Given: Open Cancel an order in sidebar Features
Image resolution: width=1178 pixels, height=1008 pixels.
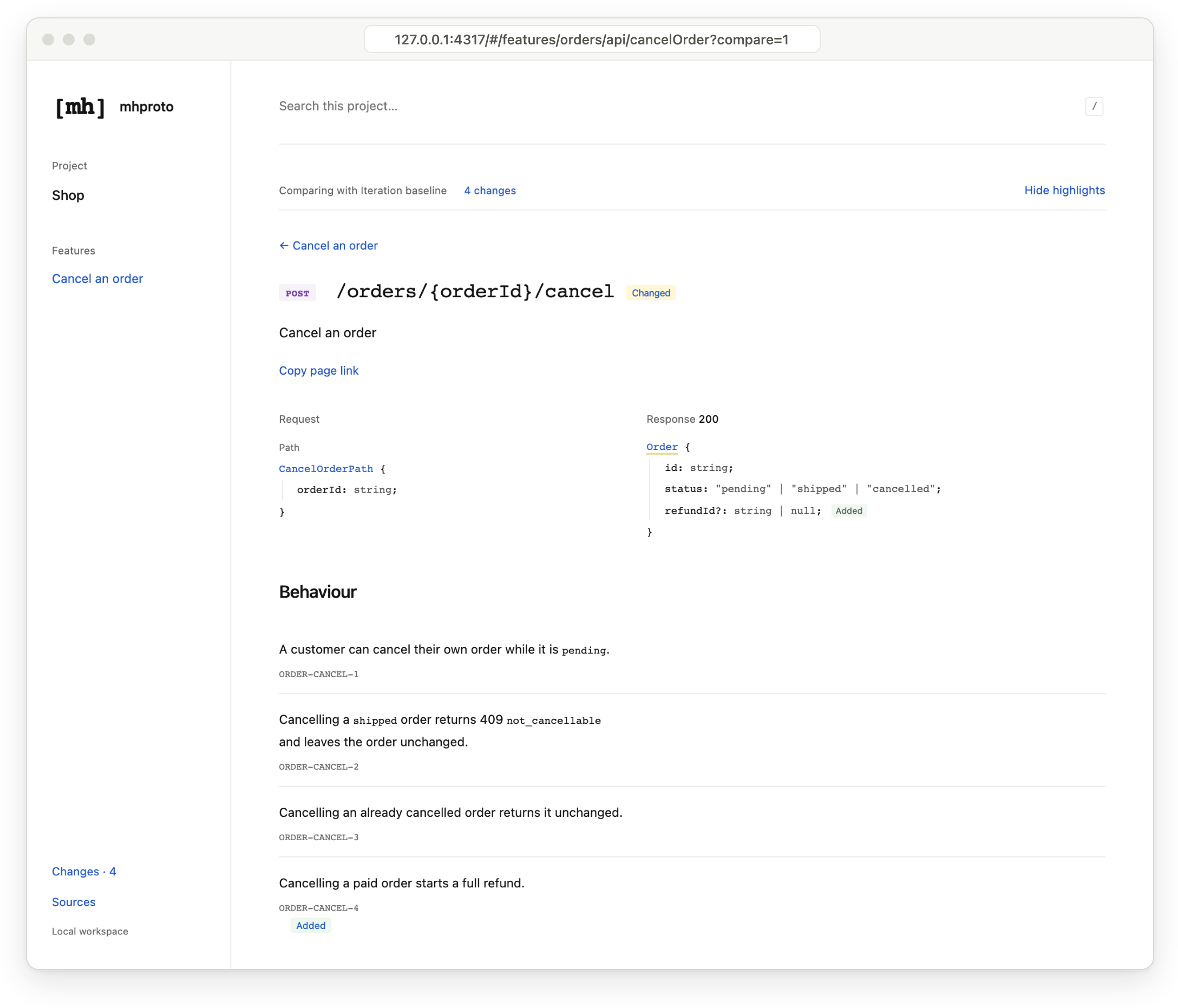Looking at the screenshot, I should point(97,279).
